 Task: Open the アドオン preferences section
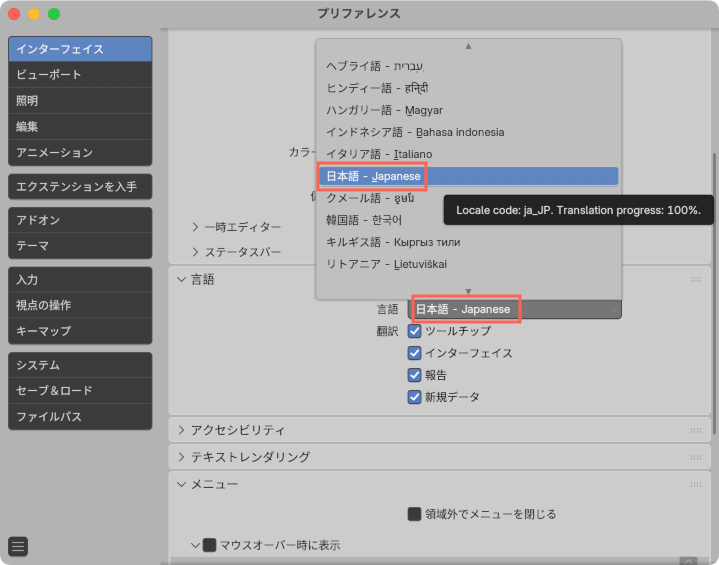coord(80,220)
